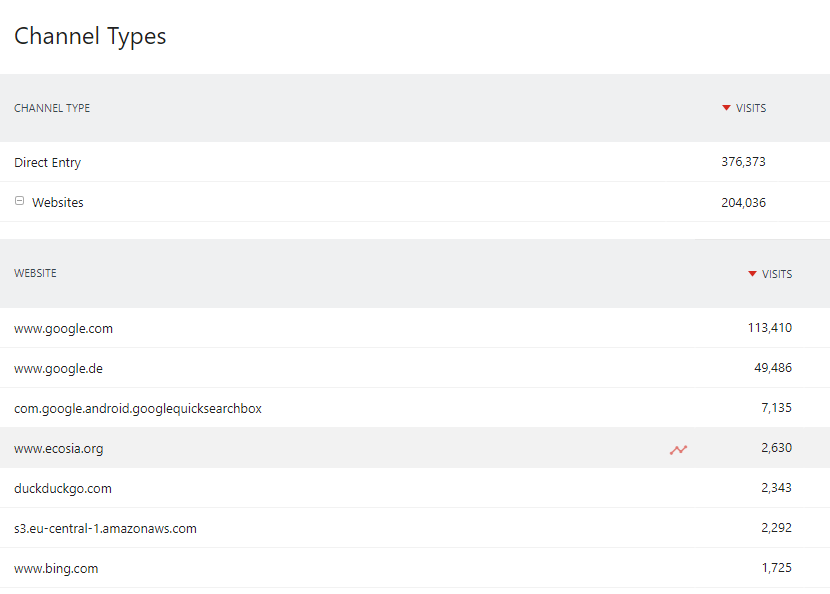Click the sort arrow beside website VISITS header
The image size is (830, 594).
[x=752, y=274]
